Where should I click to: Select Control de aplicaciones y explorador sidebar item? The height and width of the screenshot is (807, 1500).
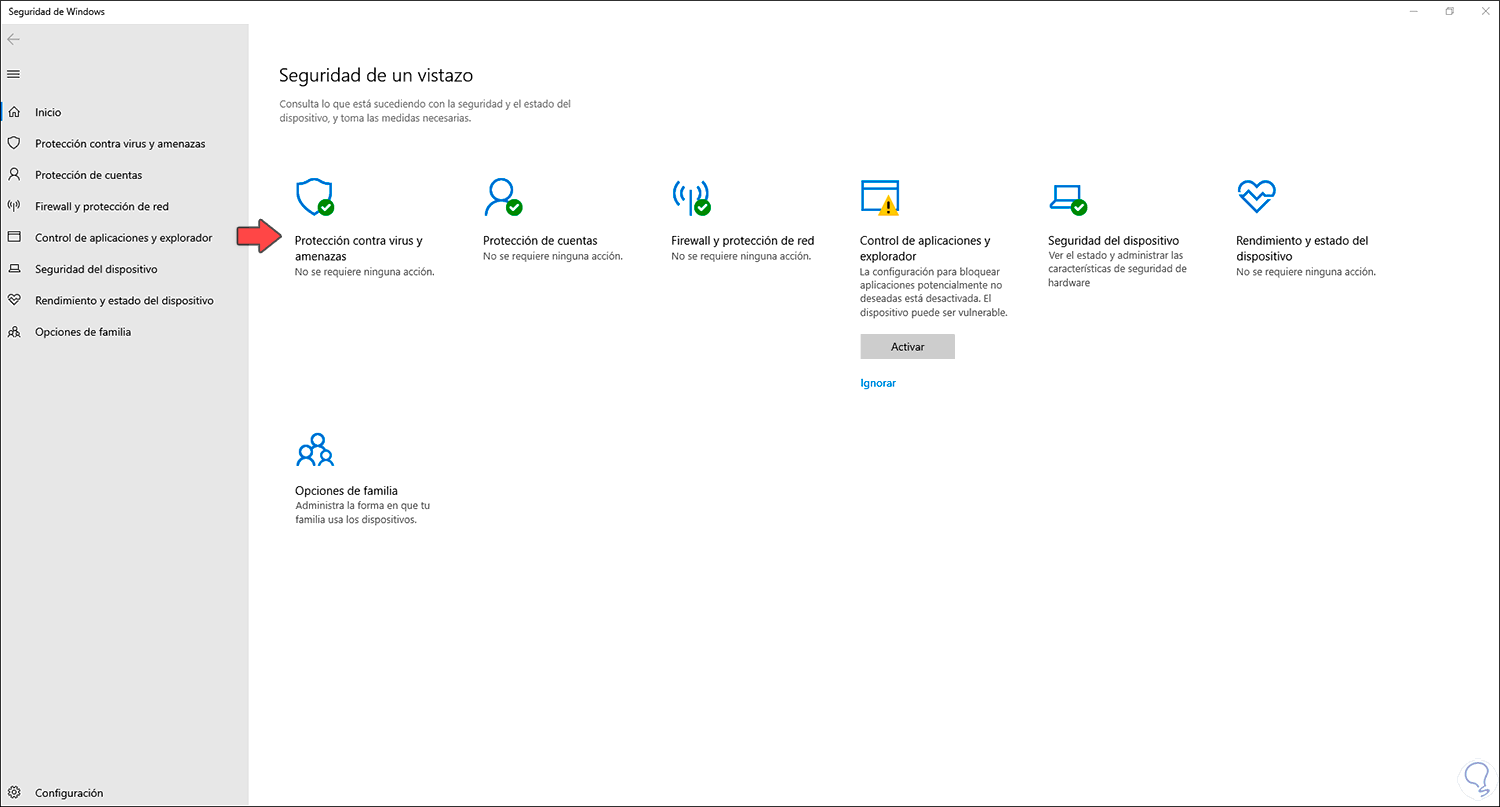(x=123, y=238)
